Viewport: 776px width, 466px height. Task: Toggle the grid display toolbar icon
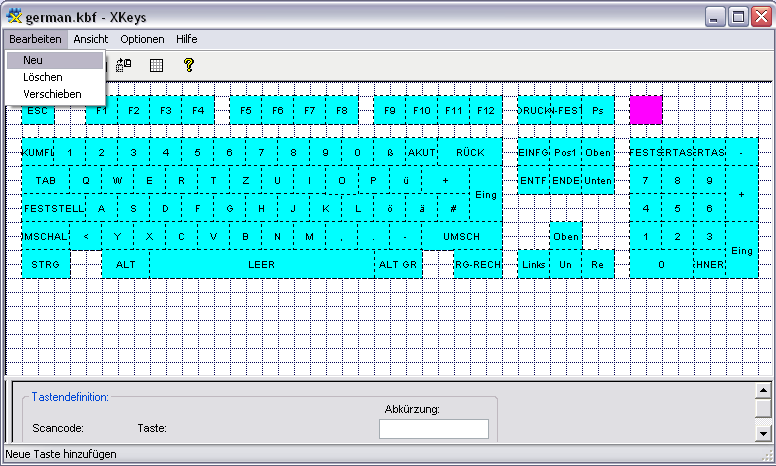[156, 65]
